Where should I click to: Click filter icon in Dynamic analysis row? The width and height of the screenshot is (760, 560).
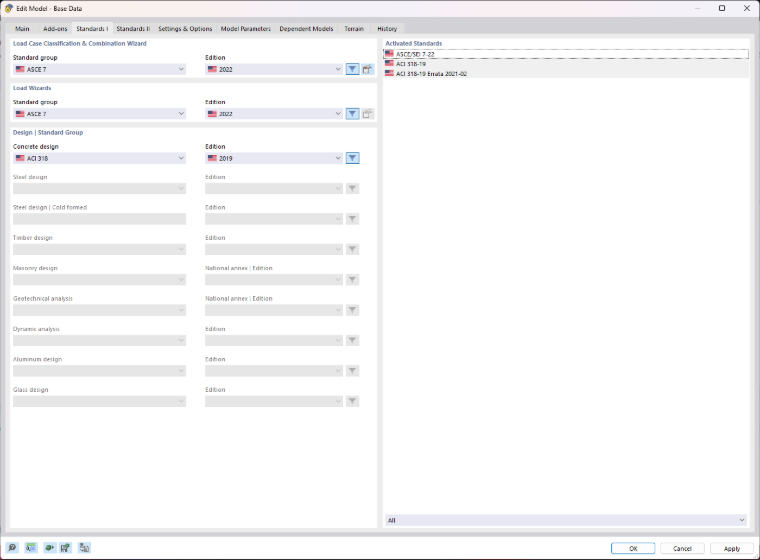(x=352, y=340)
